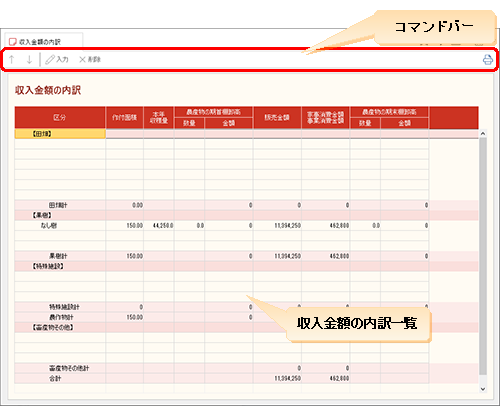Click the vertical scrollbar thumb

pos(483,256)
